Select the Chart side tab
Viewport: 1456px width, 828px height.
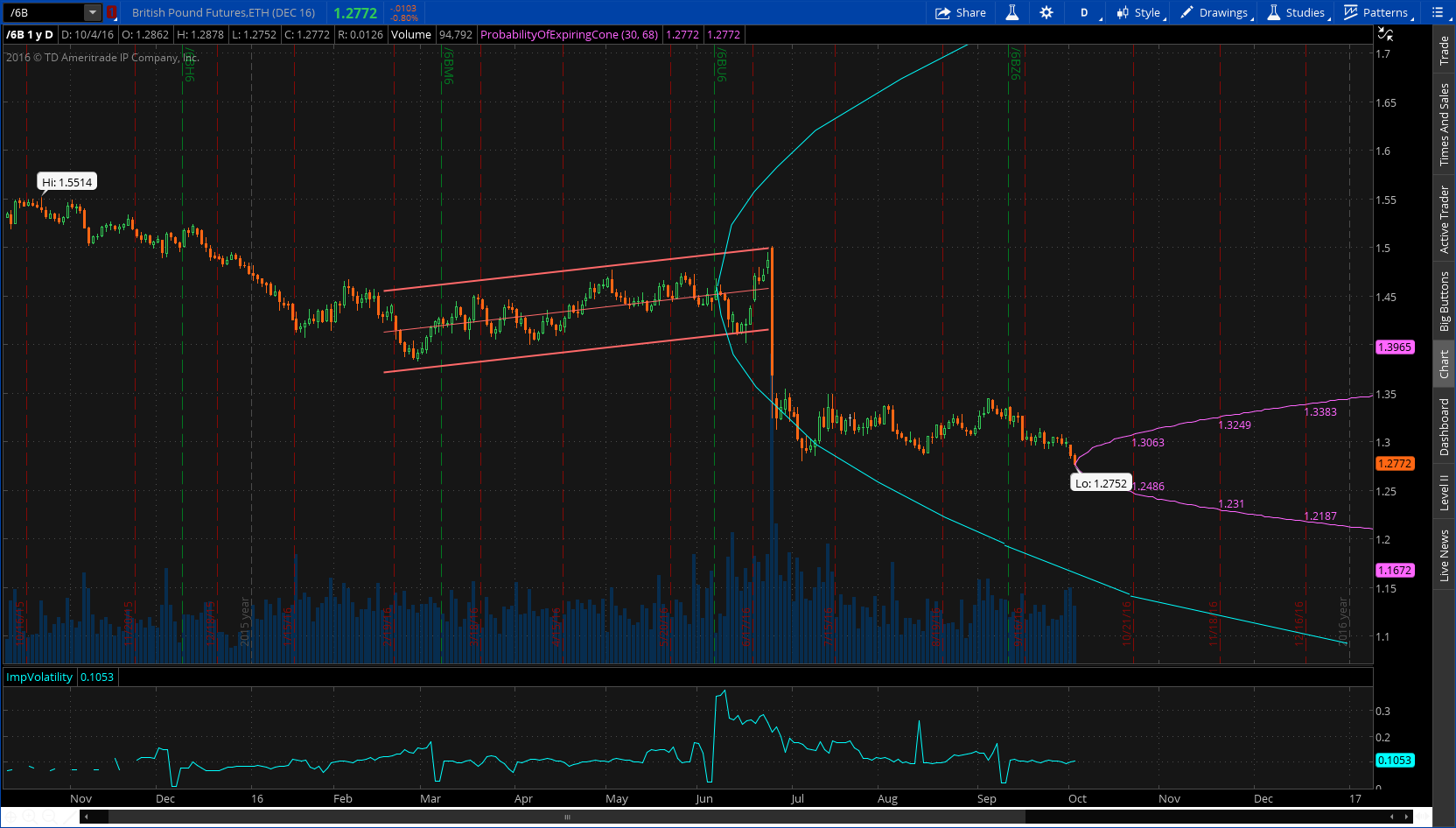(1445, 364)
